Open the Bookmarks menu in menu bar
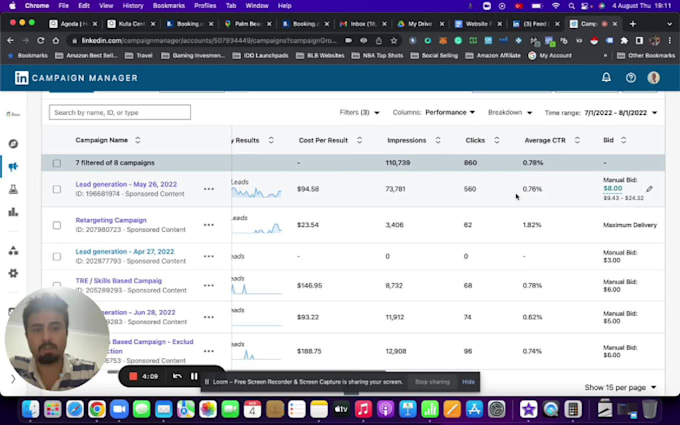Image resolution: width=680 pixels, height=425 pixels. coord(169,6)
